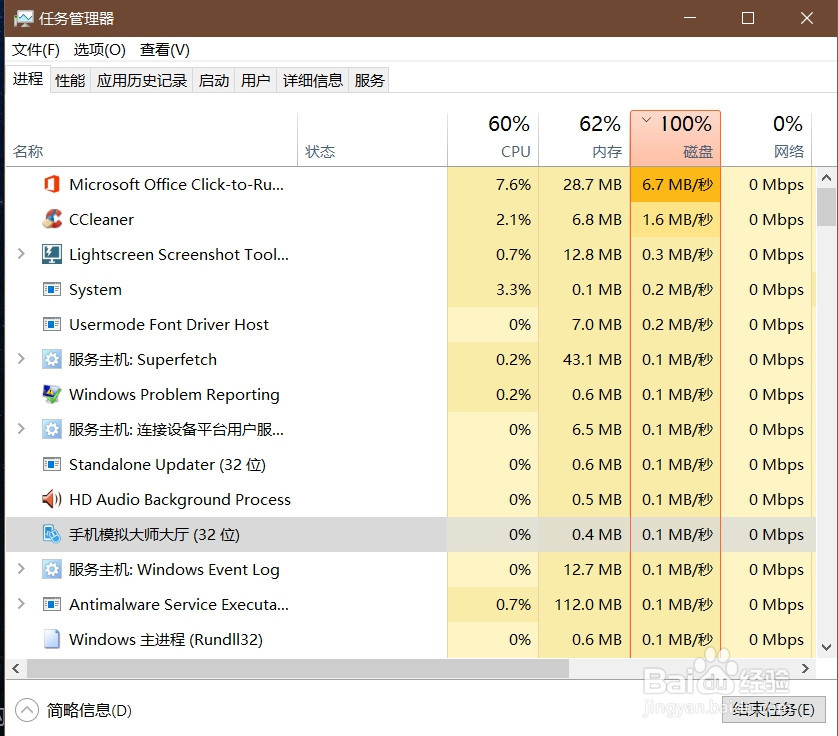838x736 pixels.
Task: Expand the Windows Event Log service host
Action: 21,569
